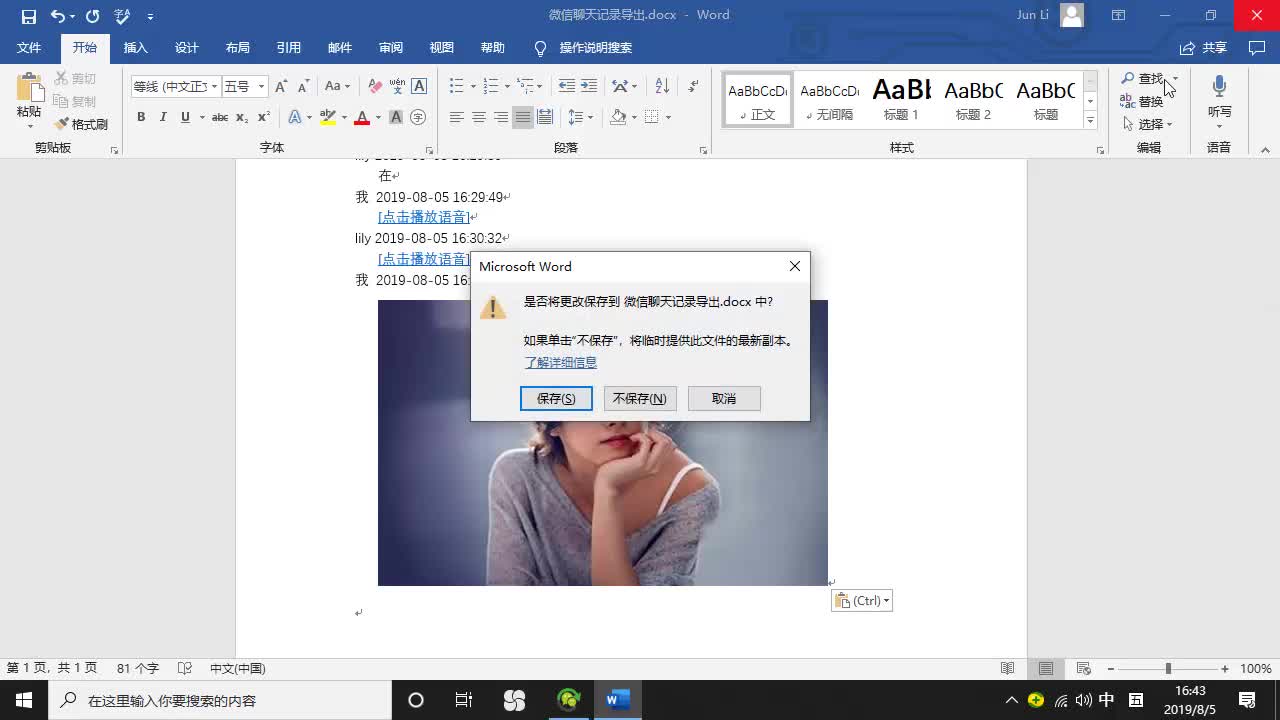Switch to the 布局 tab
This screenshot has width=1280, height=720.
tap(237, 47)
